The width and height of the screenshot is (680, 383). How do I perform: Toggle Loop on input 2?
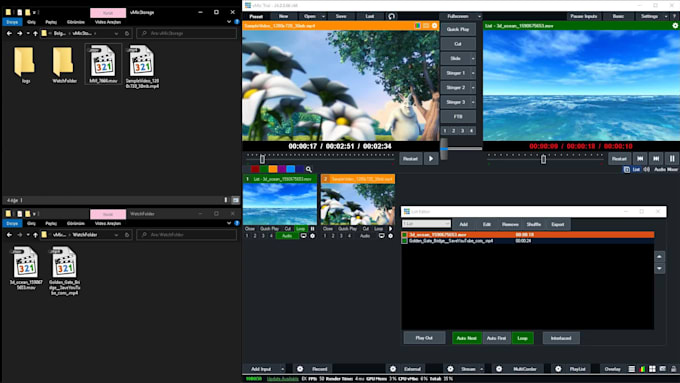pyautogui.click(x=379, y=229)
